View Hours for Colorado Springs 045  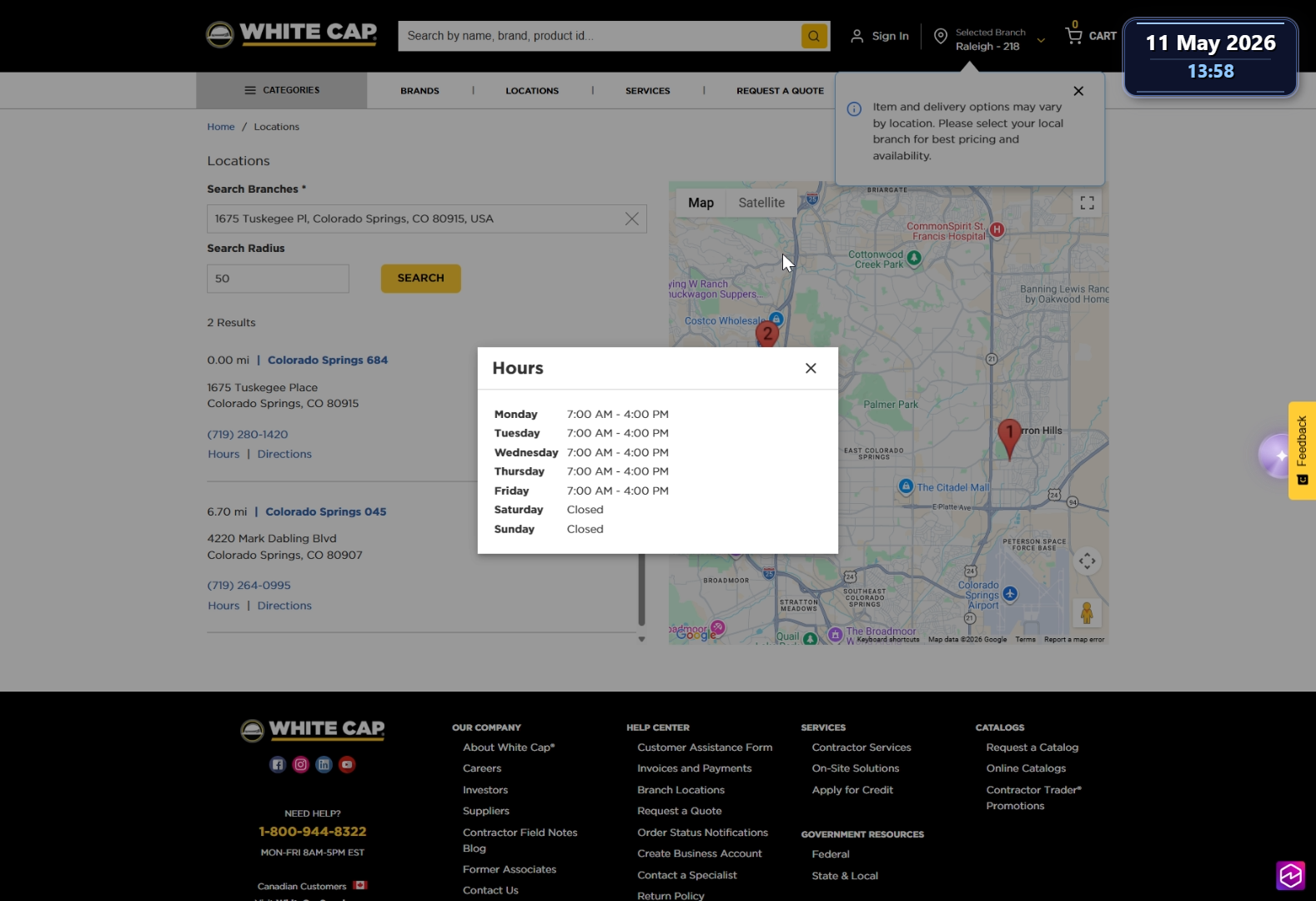(x=224, y=606)
